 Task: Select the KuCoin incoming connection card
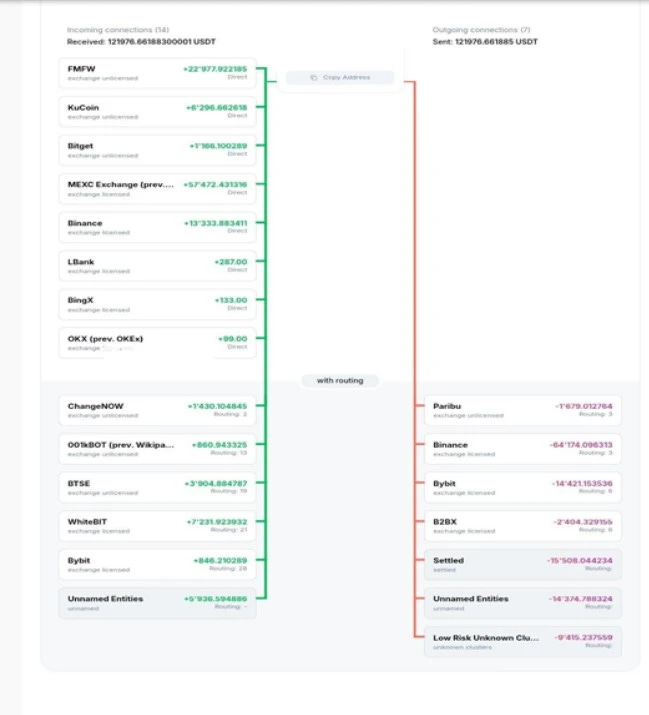pos(157,112)
